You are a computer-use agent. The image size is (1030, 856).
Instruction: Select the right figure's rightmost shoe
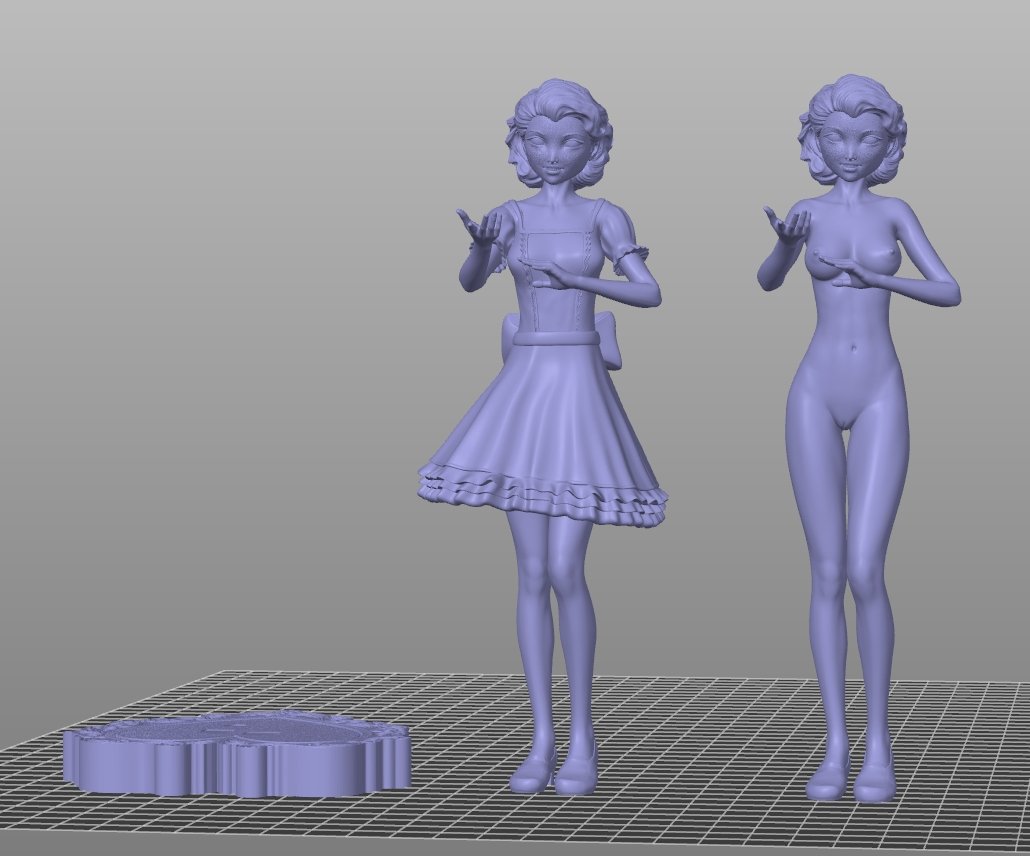[x=875, y=781]
